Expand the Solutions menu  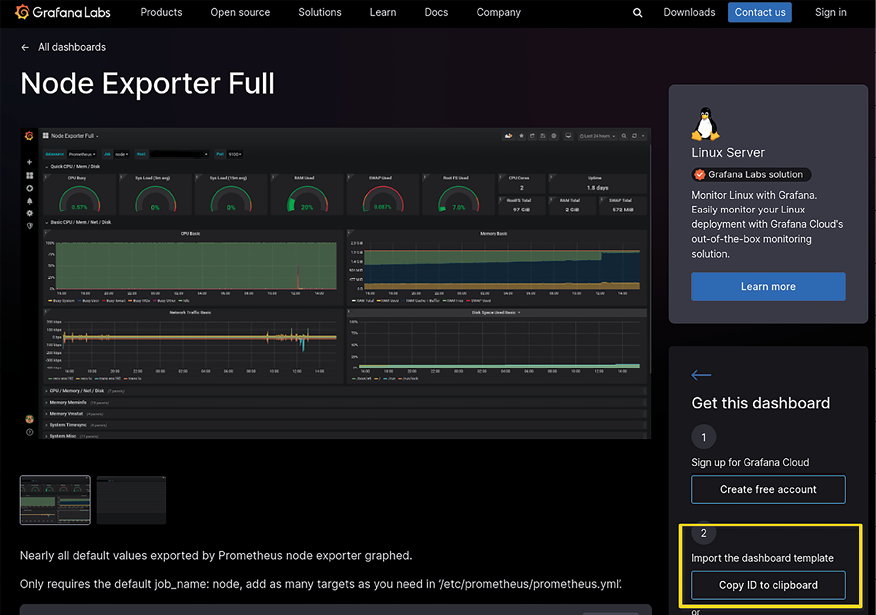point(320,12)
